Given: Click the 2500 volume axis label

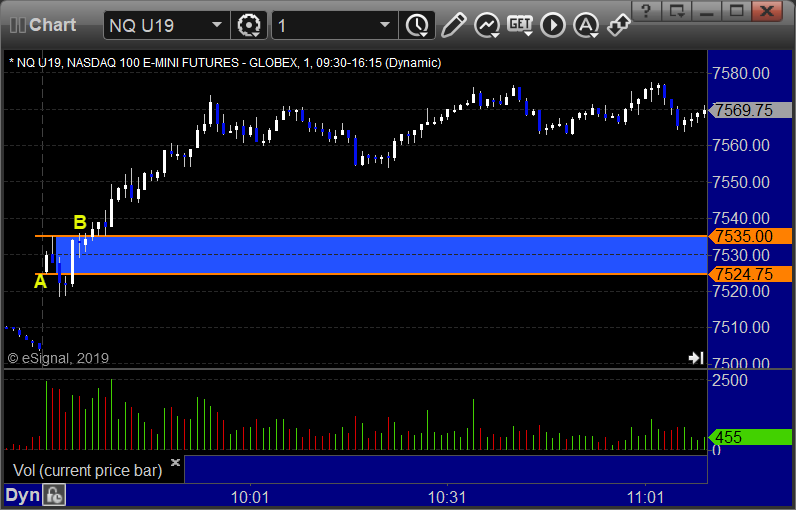Looking at the screenshot, I should 729,380.
